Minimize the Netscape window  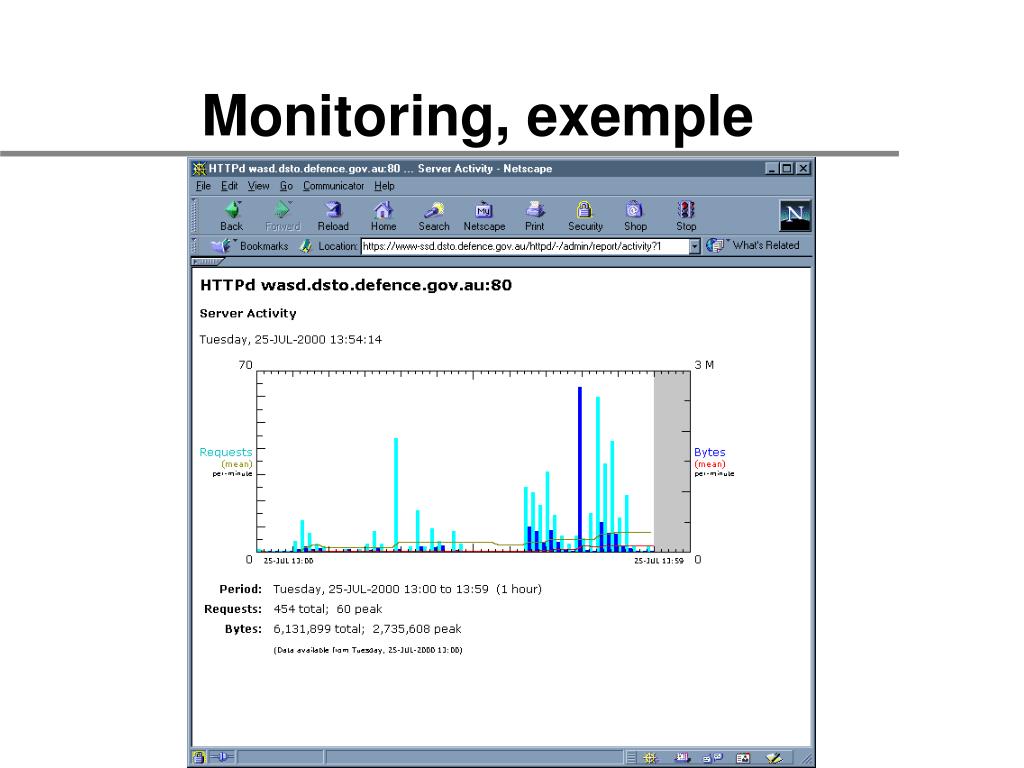click(x=772, y=168)
